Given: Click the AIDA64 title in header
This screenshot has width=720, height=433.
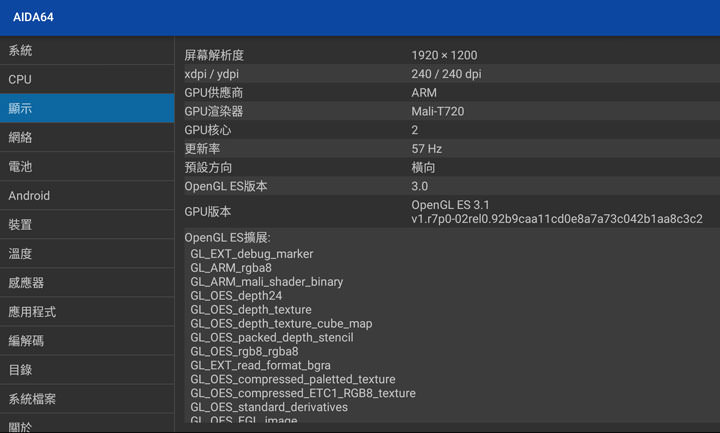Looking at the screenshot, I should 31,17.
